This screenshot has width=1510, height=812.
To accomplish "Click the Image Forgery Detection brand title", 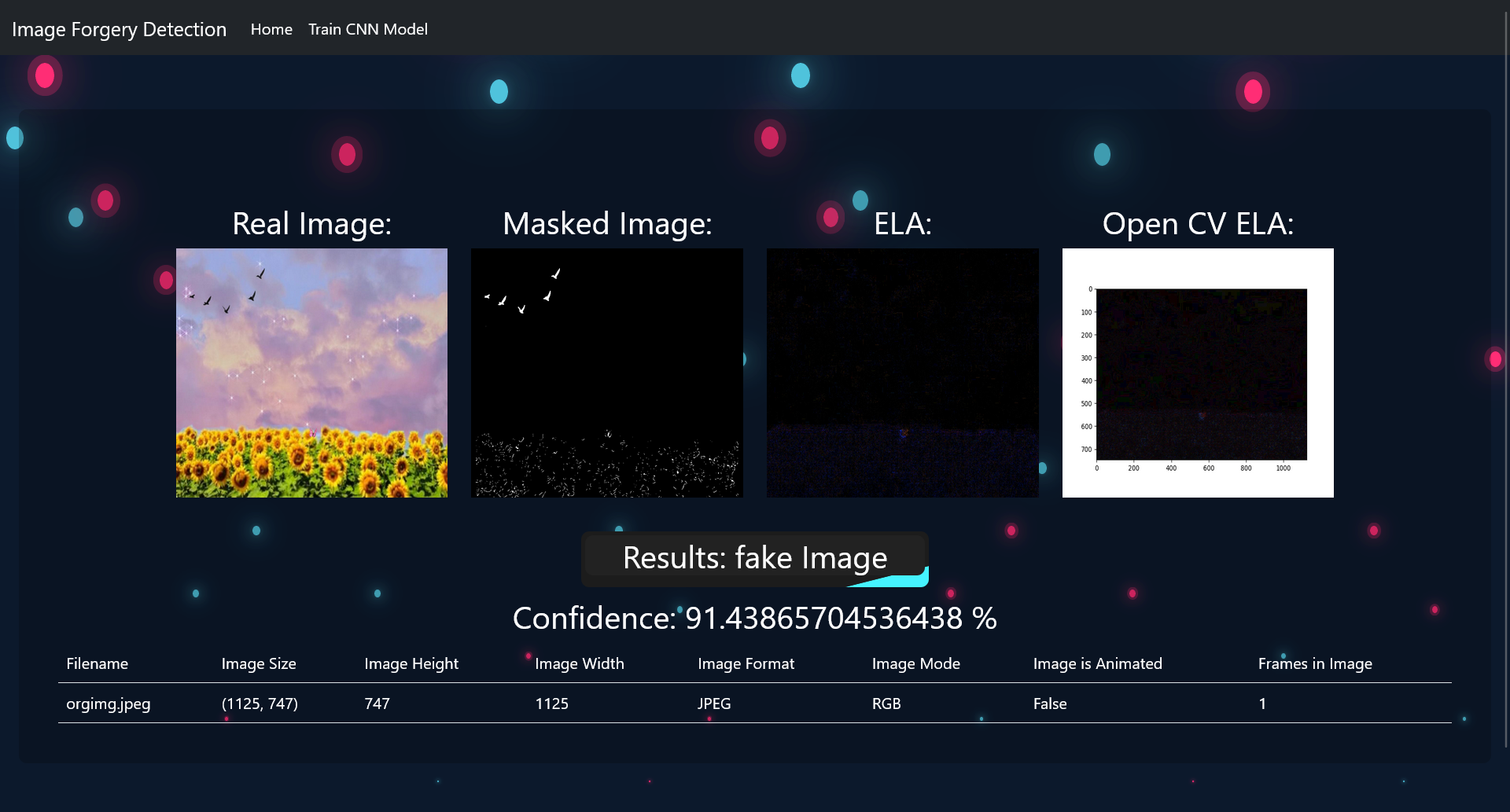I will point(119,30).
